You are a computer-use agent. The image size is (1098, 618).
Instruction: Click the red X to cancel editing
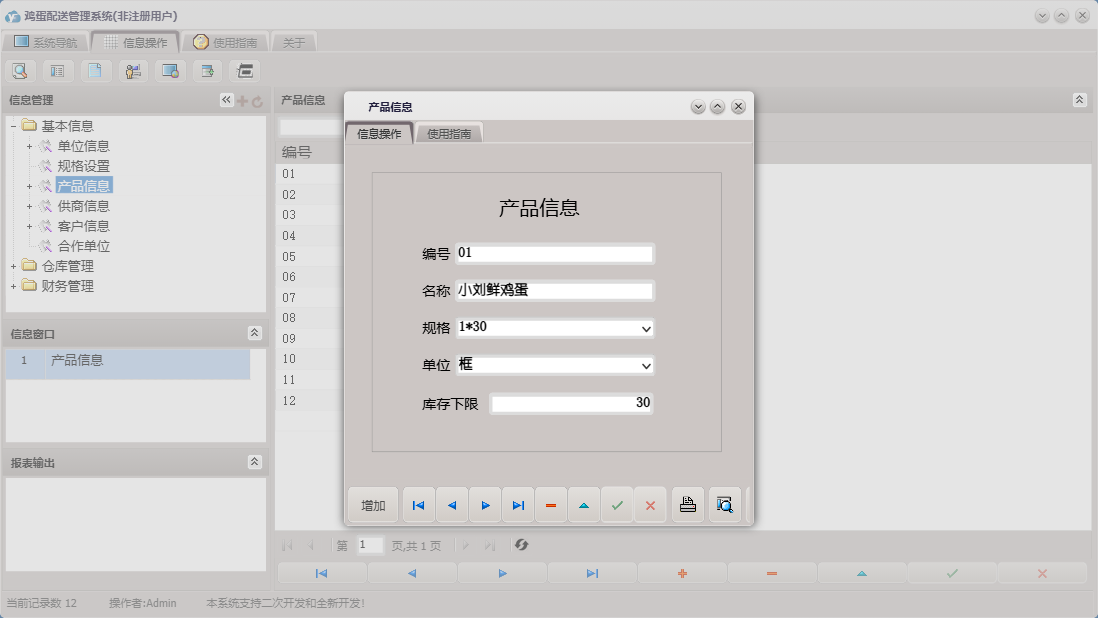[x=650, y=505]
